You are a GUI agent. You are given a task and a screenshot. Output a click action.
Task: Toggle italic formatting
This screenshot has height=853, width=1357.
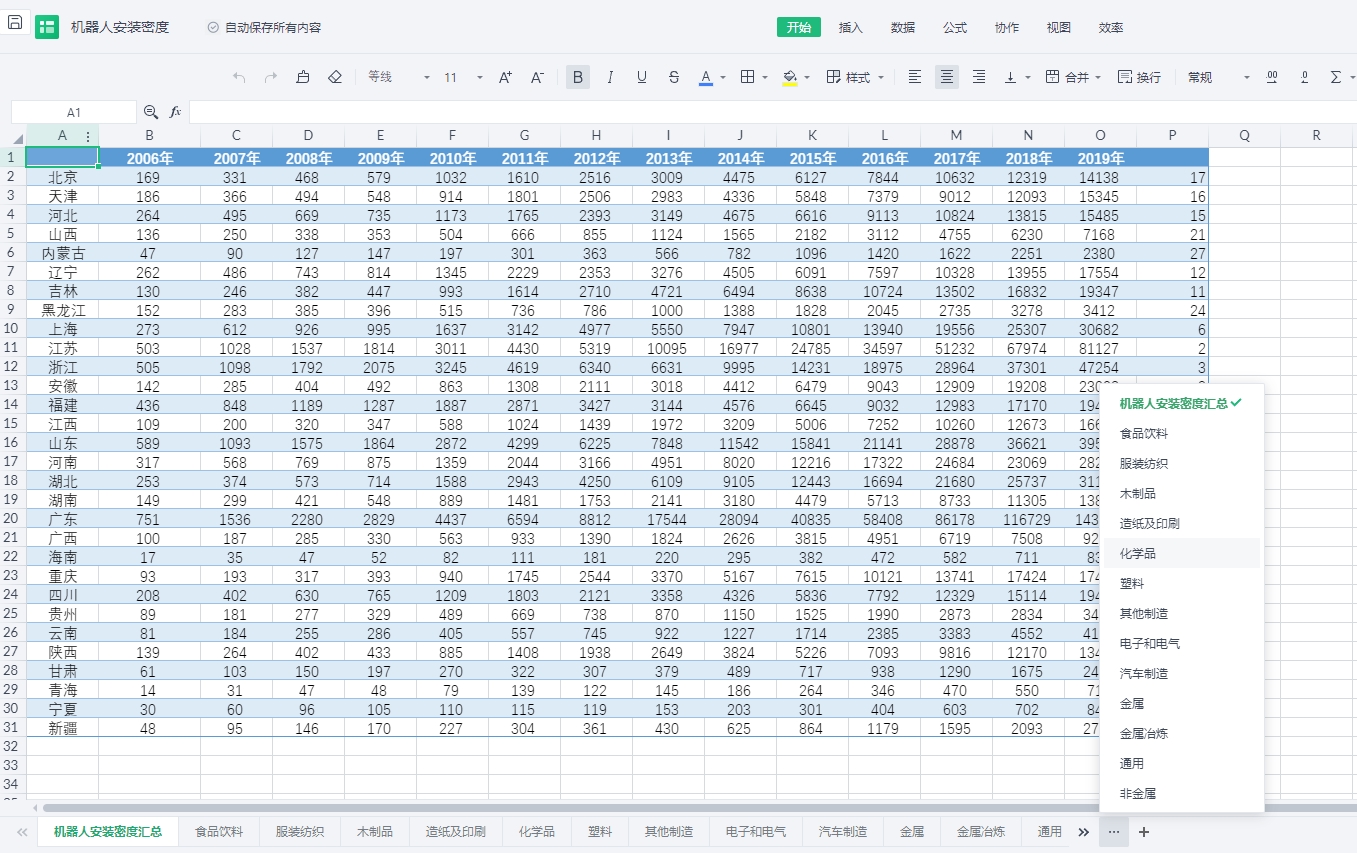coord(610,77)
